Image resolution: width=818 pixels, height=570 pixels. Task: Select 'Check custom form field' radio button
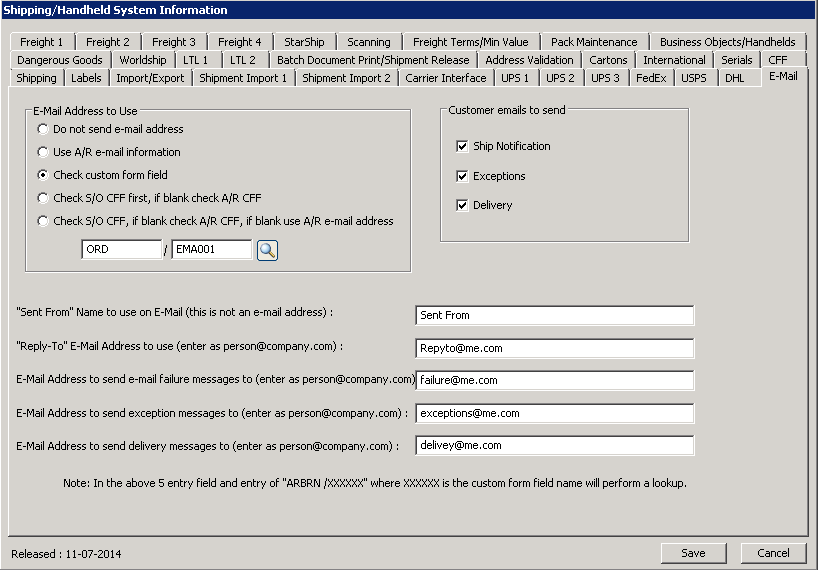42,175
